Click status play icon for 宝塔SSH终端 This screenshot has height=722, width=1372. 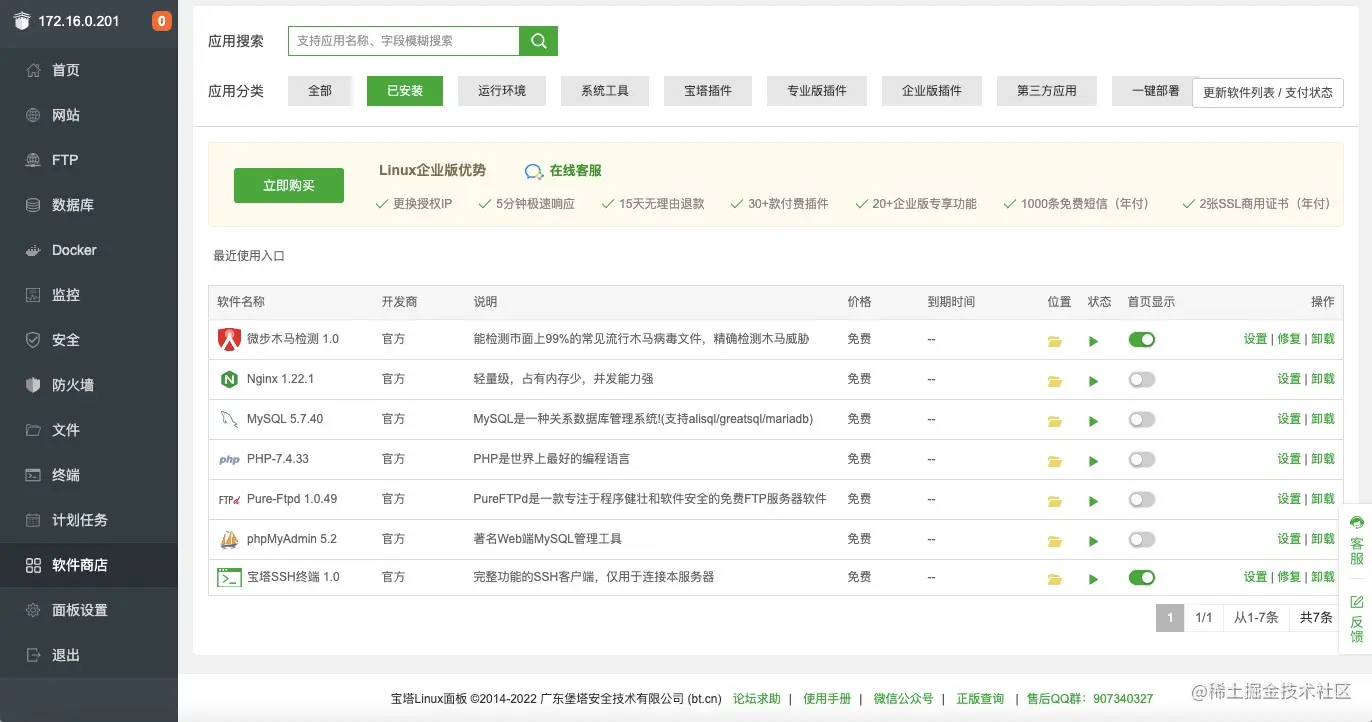point(1093,579)
